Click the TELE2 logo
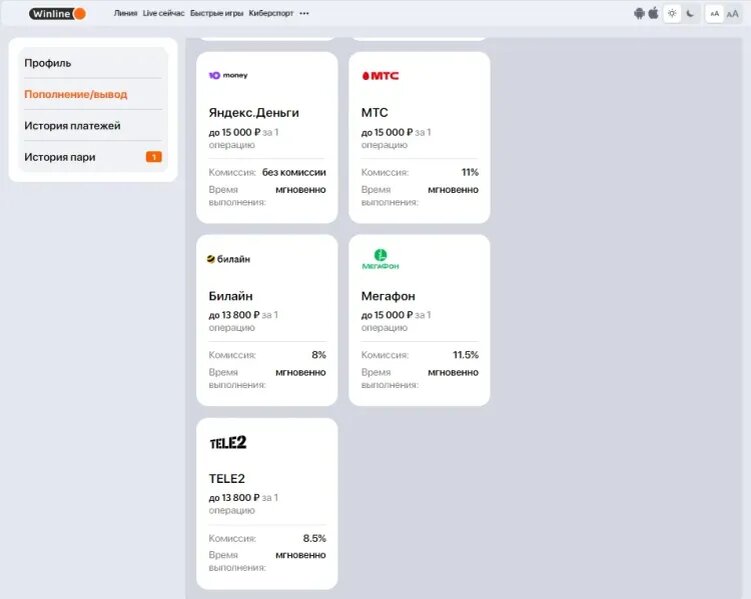Viewport: 751px width, 599px height. click(228, 442)
